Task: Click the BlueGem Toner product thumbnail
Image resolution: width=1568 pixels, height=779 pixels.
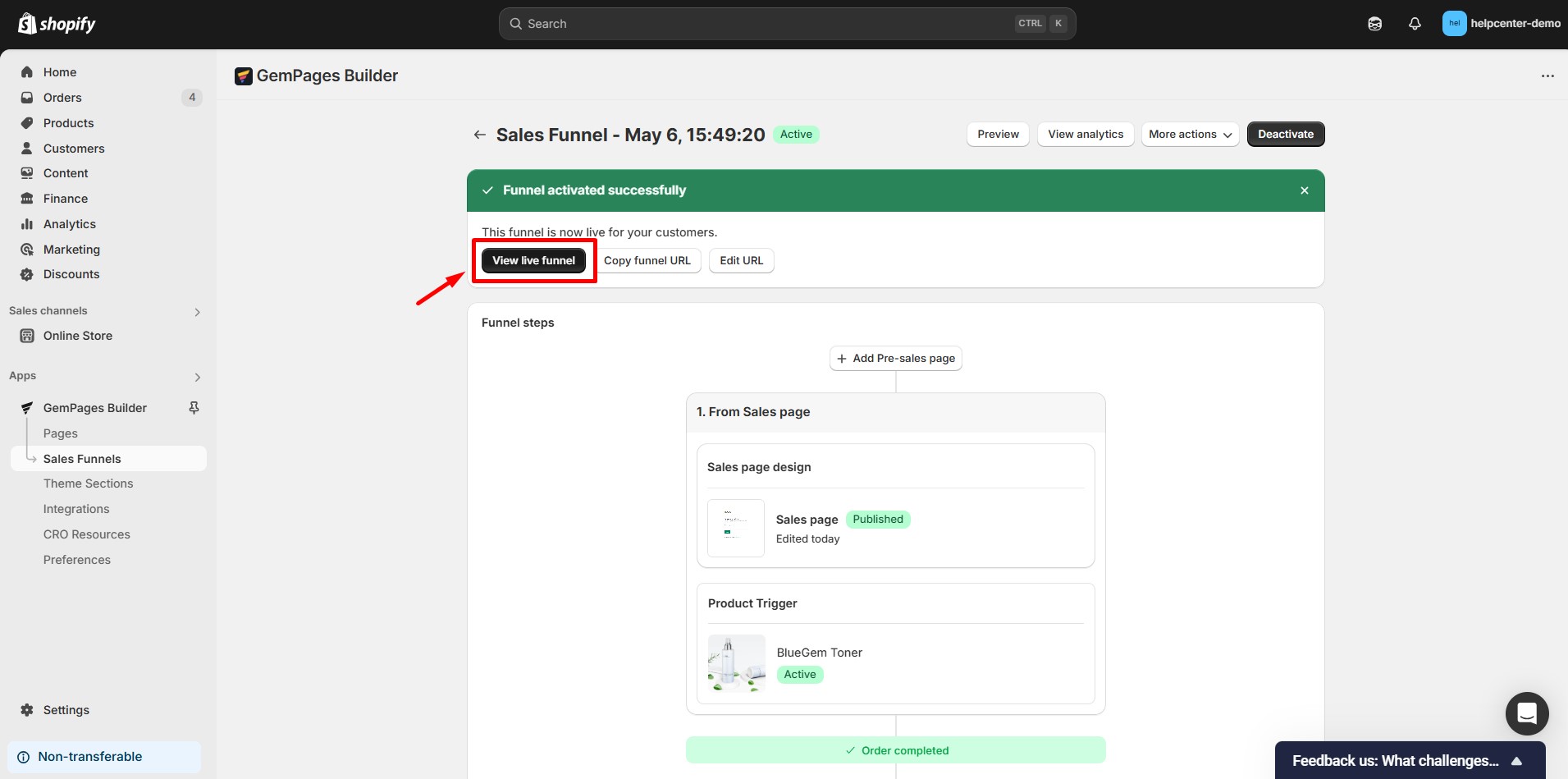Action: coord(736,663)
